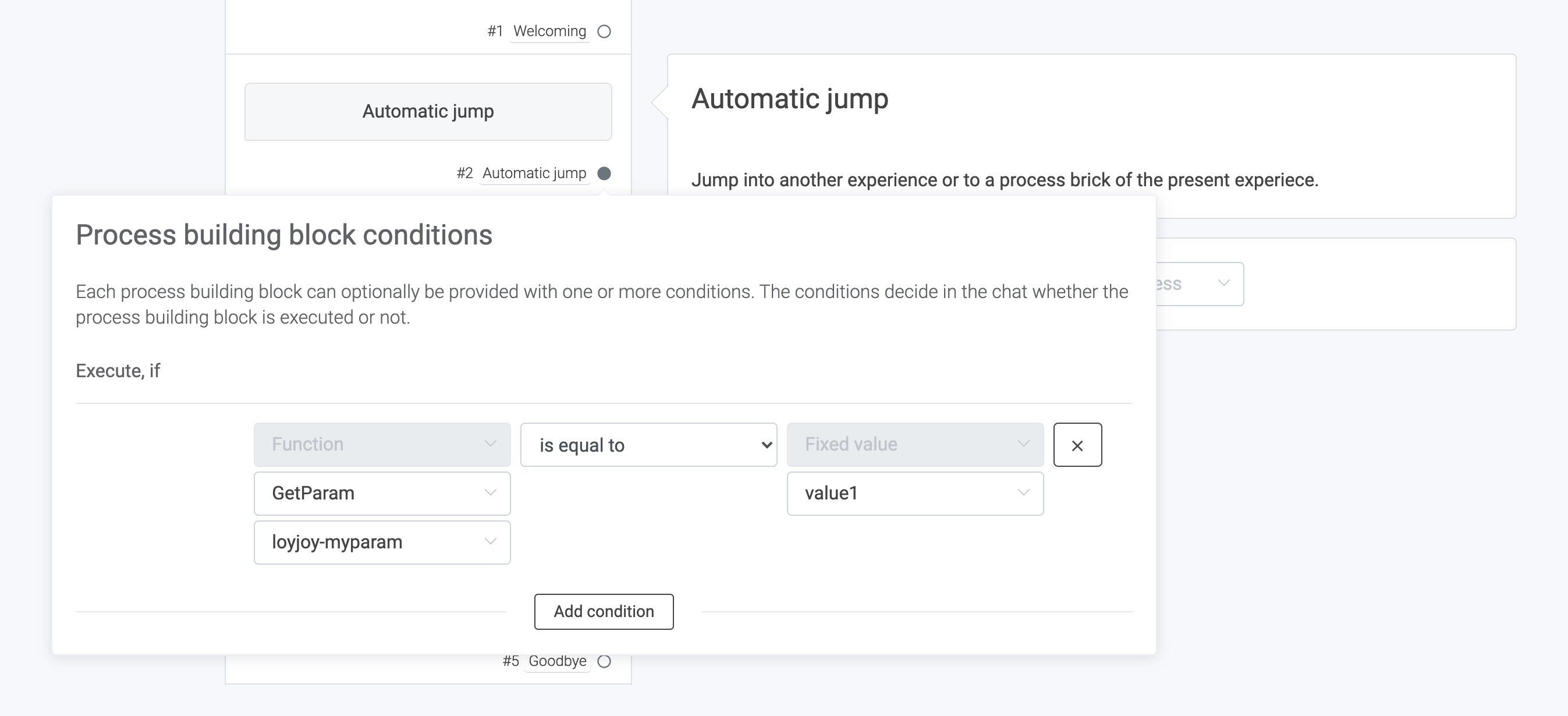Open the Automatic jump building block
This screenshot has width=1568, height=716.
(x=428, y=111)
